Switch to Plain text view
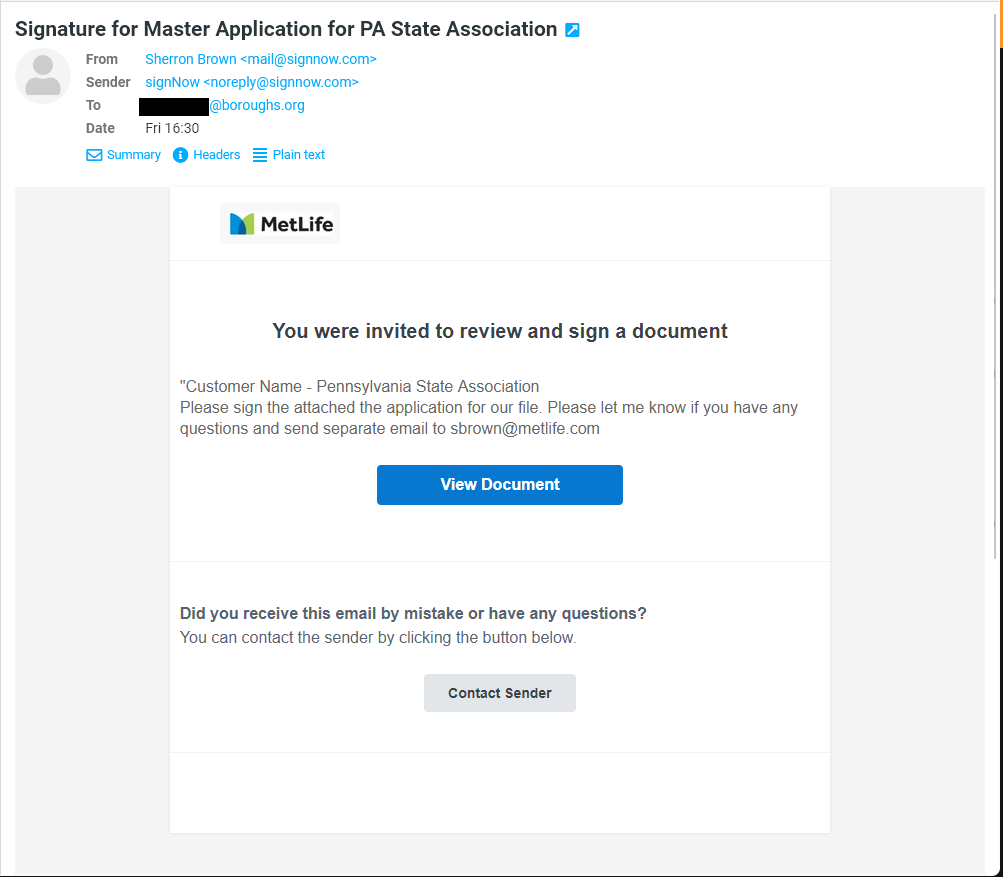 click(x=299, y=155)
